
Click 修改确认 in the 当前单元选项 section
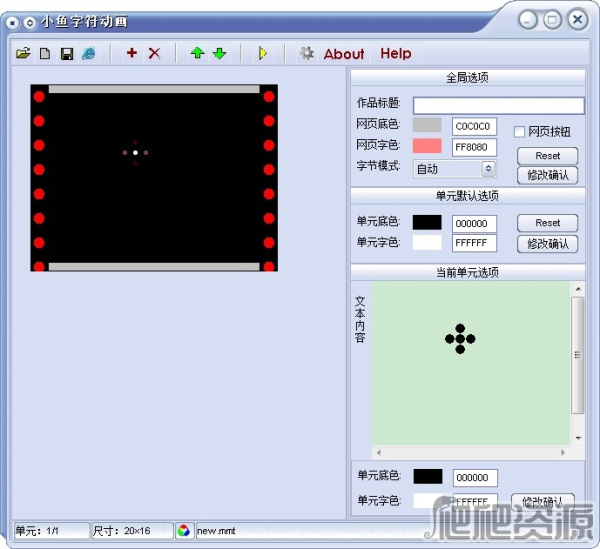point(543,502)
